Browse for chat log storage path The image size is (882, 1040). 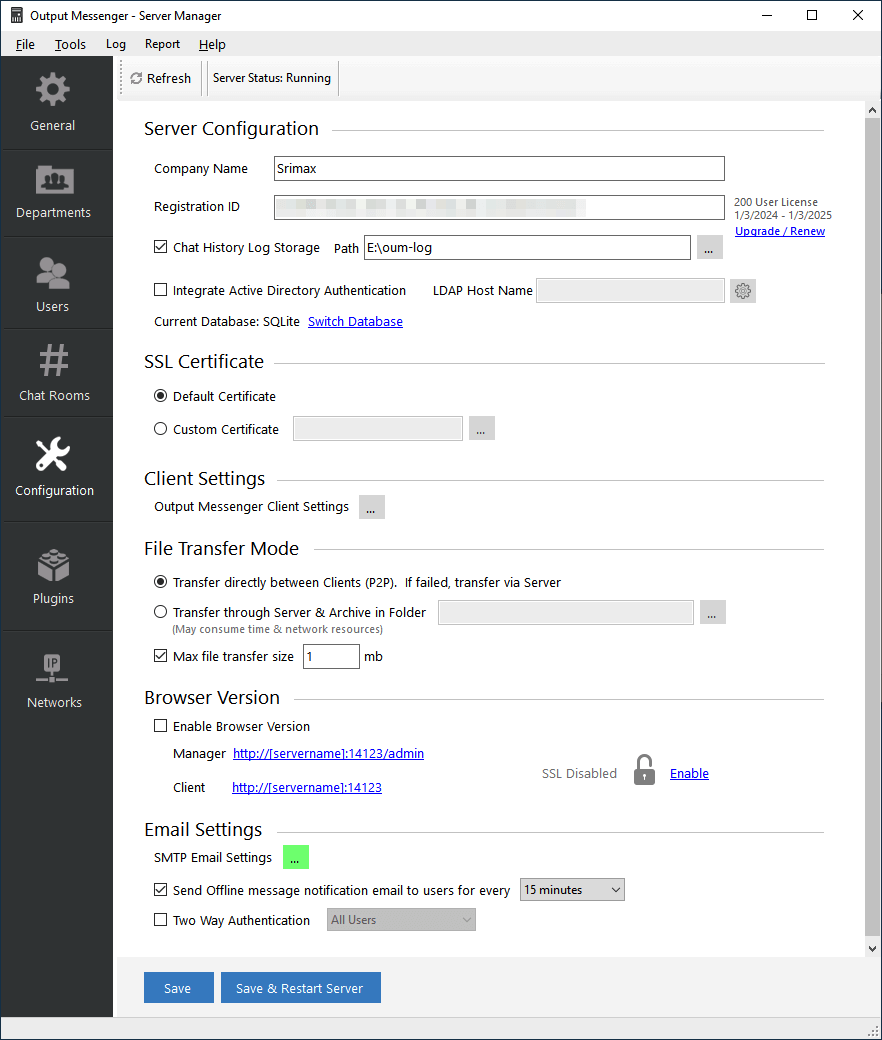click(x=710, y=247)
